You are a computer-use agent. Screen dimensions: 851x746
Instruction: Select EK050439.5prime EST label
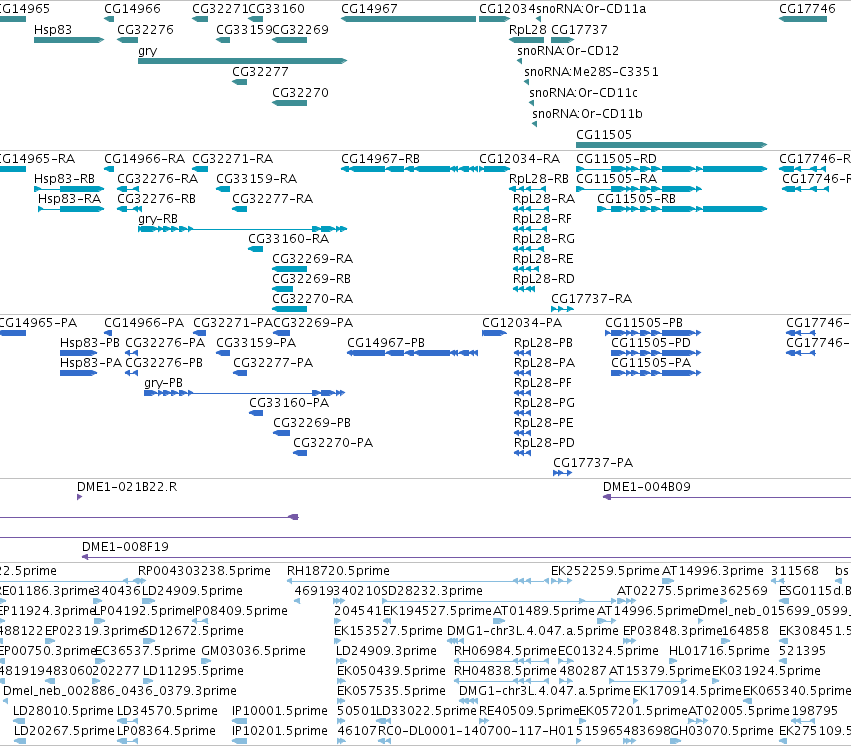(x=391, y=671)
